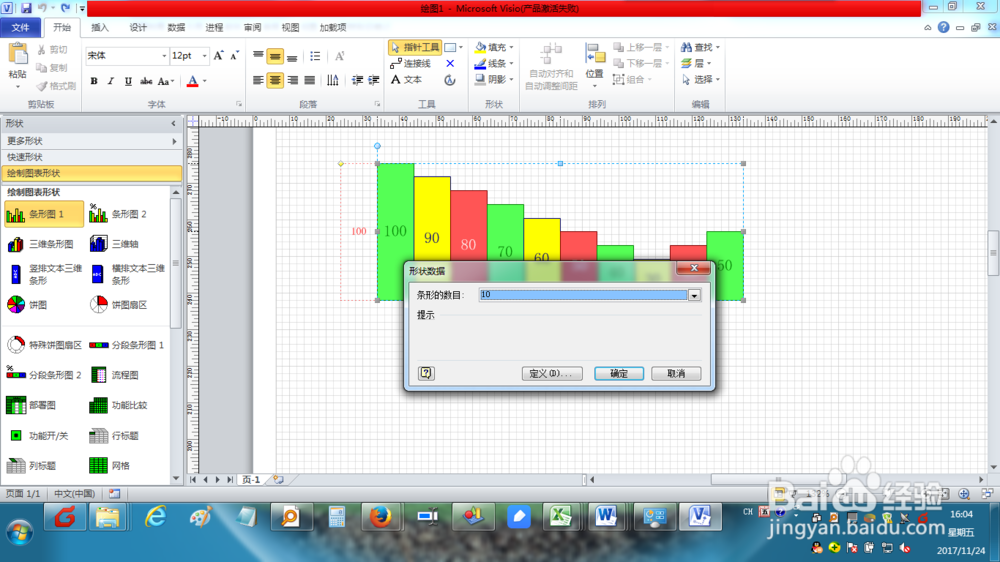The height and width of the screenshot is (562, 1000).
Task: Toggle strikethrough formatting
Action: 146,81
